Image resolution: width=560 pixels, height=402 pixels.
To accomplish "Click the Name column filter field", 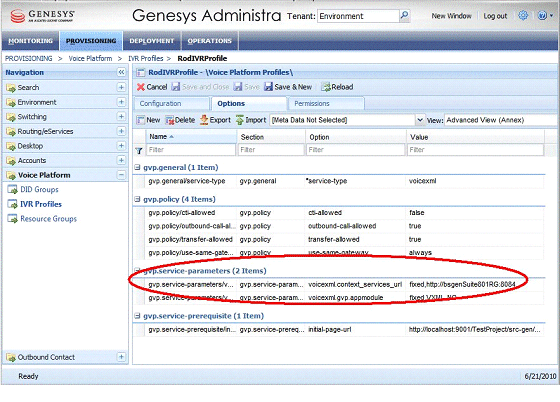I will click(x=191, y=150).
